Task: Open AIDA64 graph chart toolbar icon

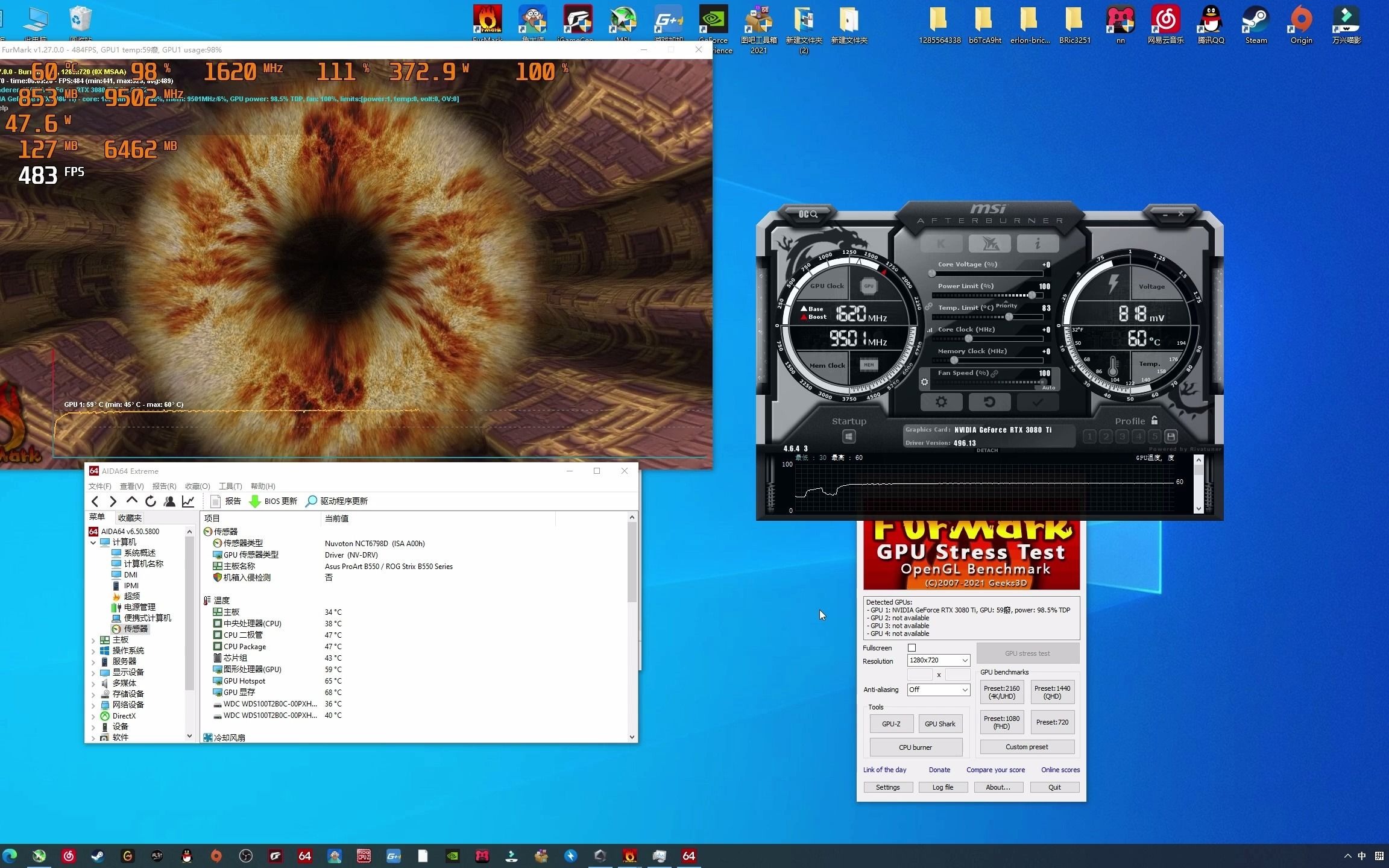Action: pos(188,501)
